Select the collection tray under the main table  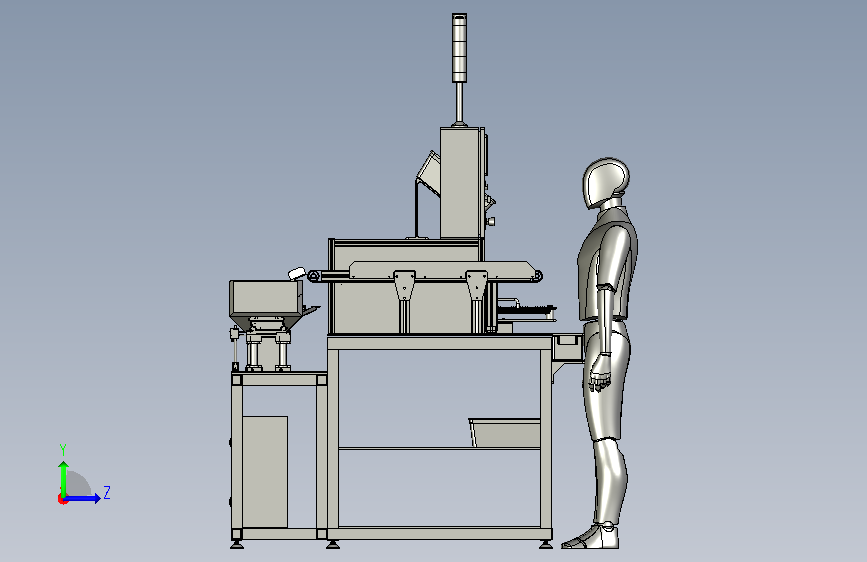[505, 432]
